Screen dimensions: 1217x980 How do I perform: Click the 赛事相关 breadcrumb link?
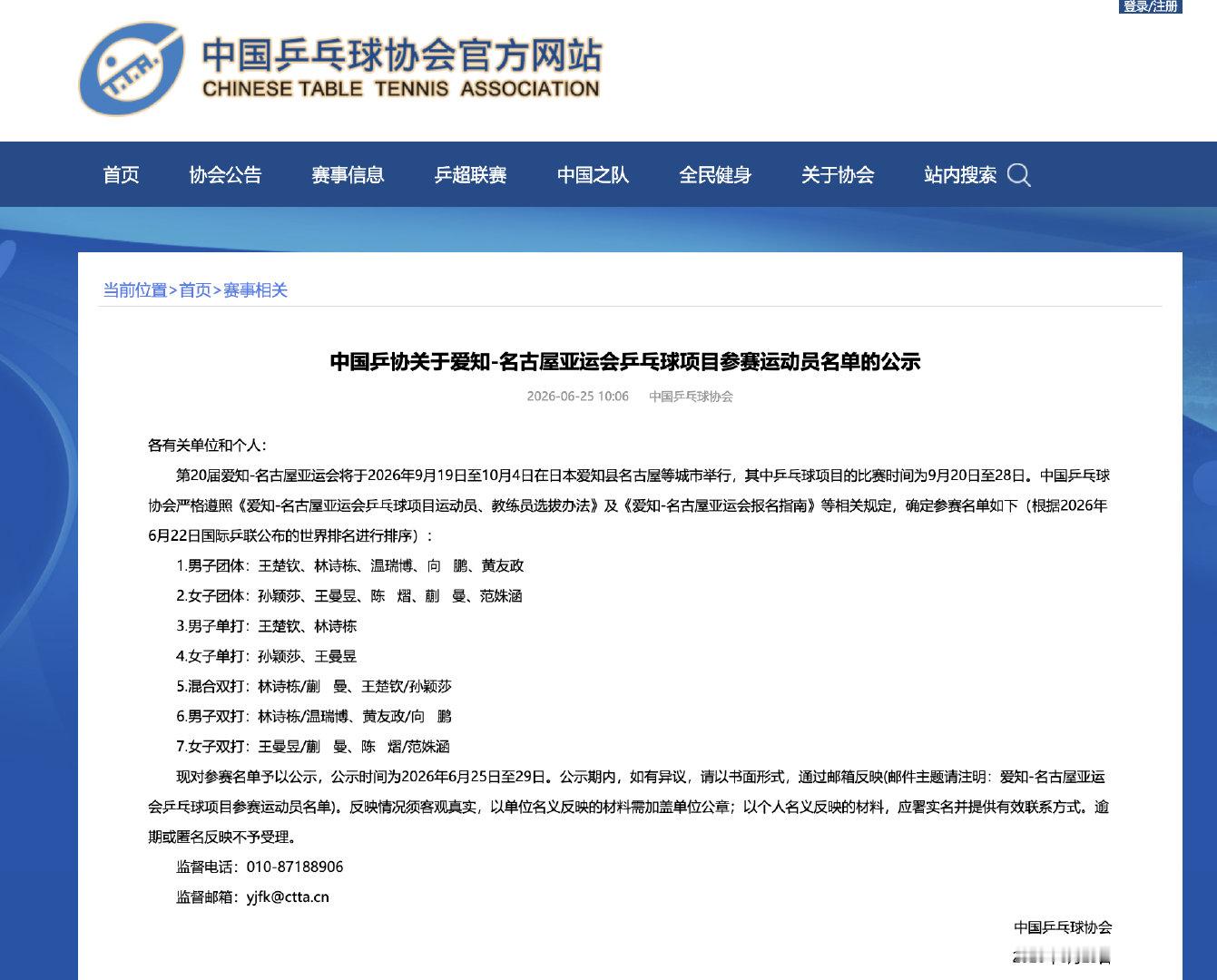(255, 290)
